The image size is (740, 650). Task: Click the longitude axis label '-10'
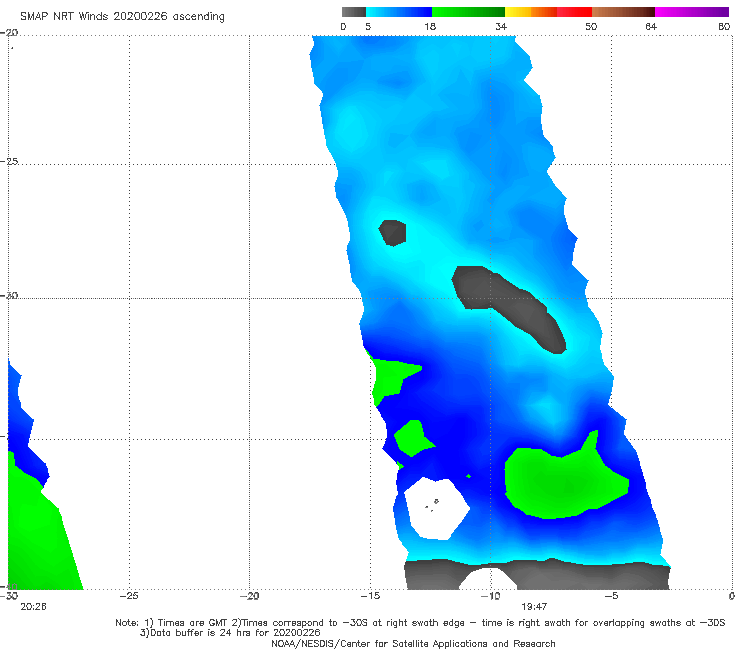(491, 596)
